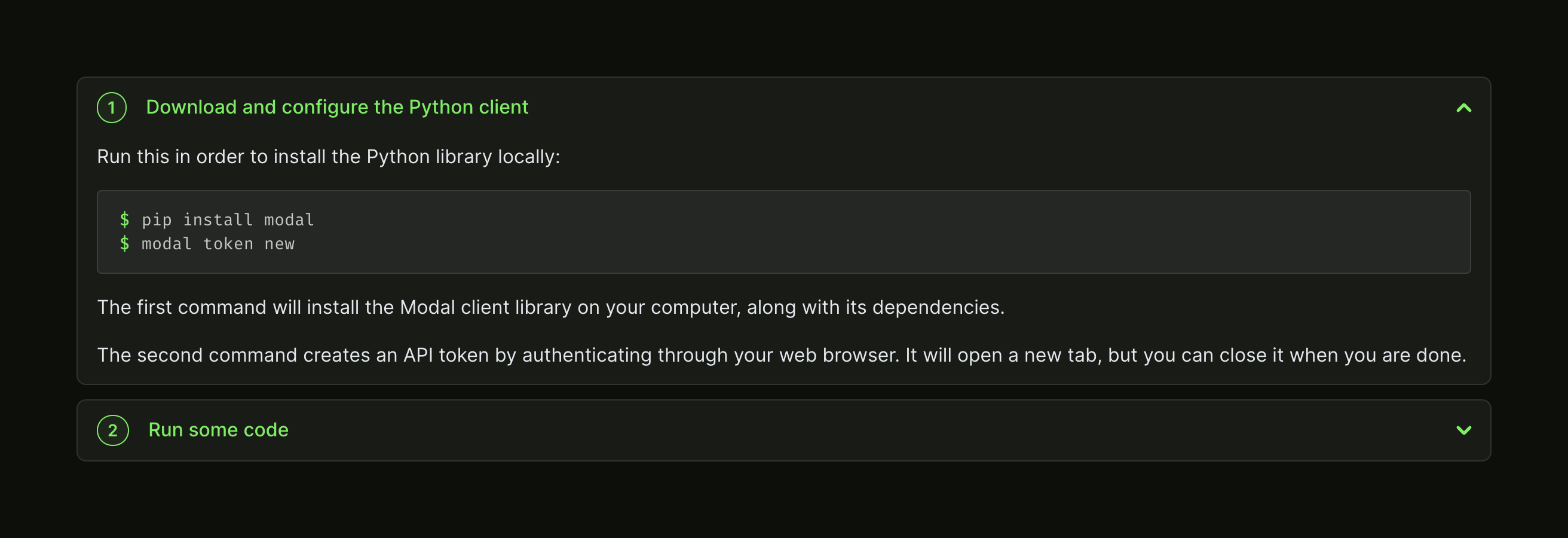This screenshot has height=538, width=1568.
Task: Click the paragraph about the first command
Action: click(550, 307)
